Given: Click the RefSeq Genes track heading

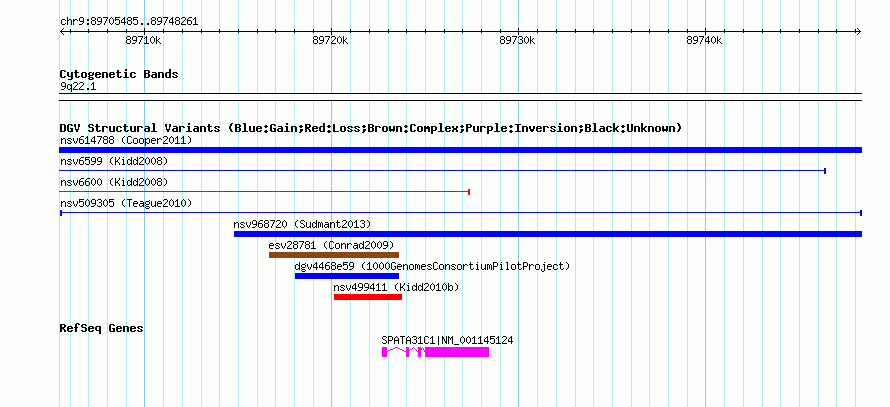Looking at the screenshot, I should click(x=102, y=328).
